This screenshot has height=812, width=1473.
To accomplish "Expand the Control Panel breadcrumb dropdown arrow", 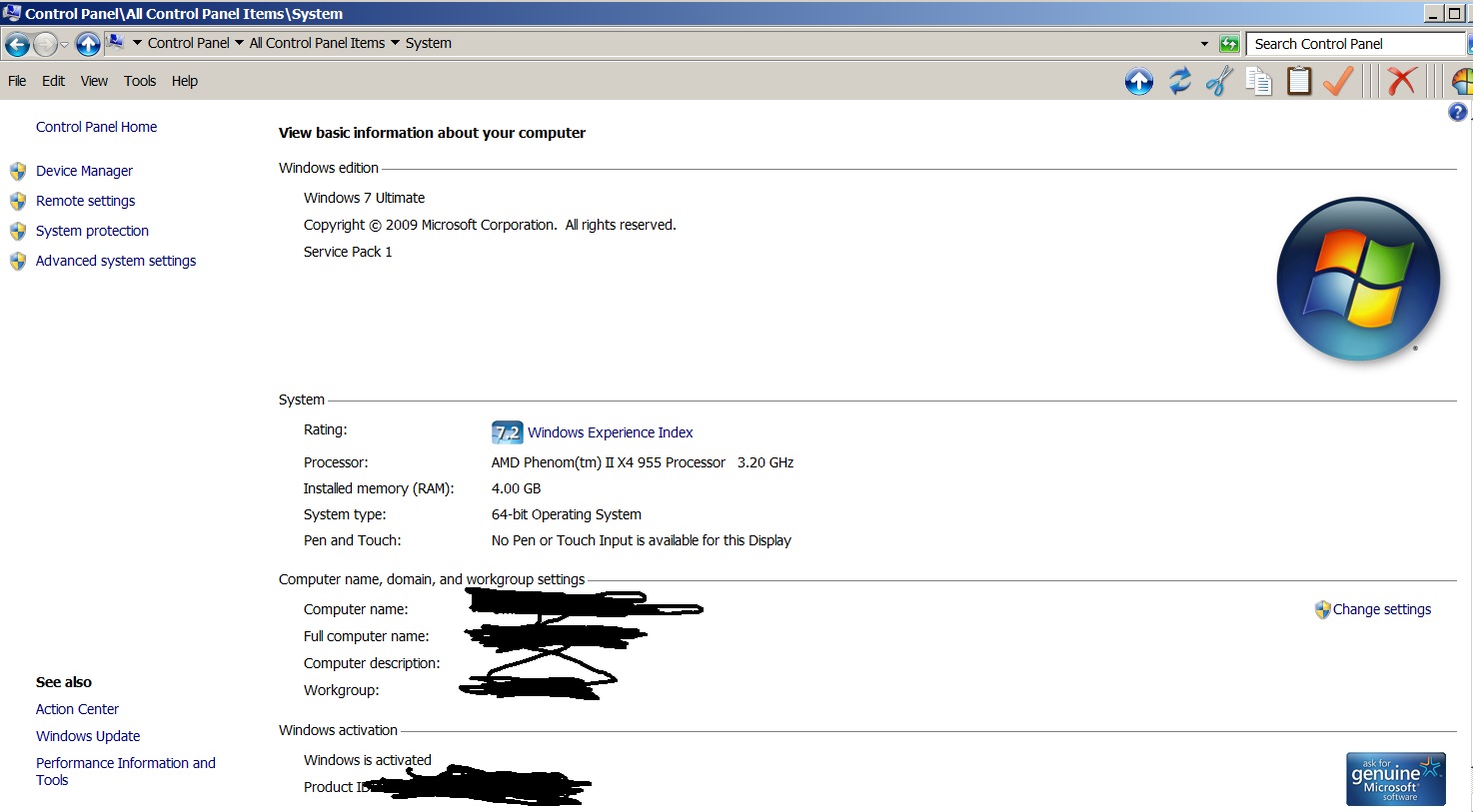I will click(x=239, y=43).
